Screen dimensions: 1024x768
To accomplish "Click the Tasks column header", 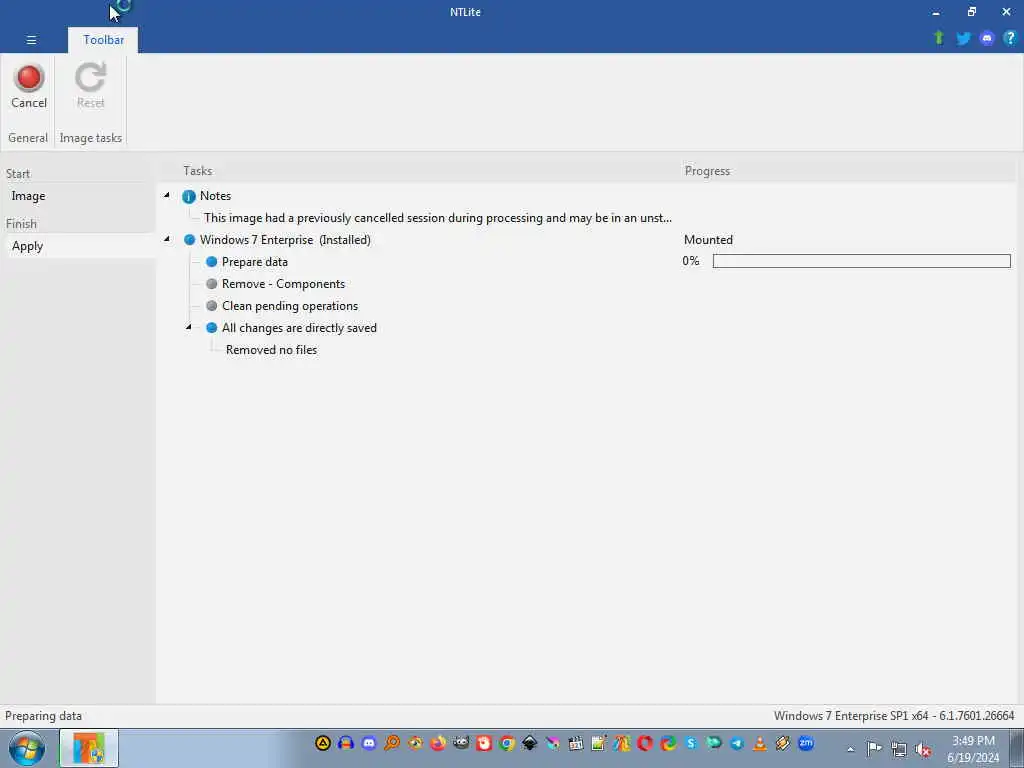I will (x=198, y=171).
